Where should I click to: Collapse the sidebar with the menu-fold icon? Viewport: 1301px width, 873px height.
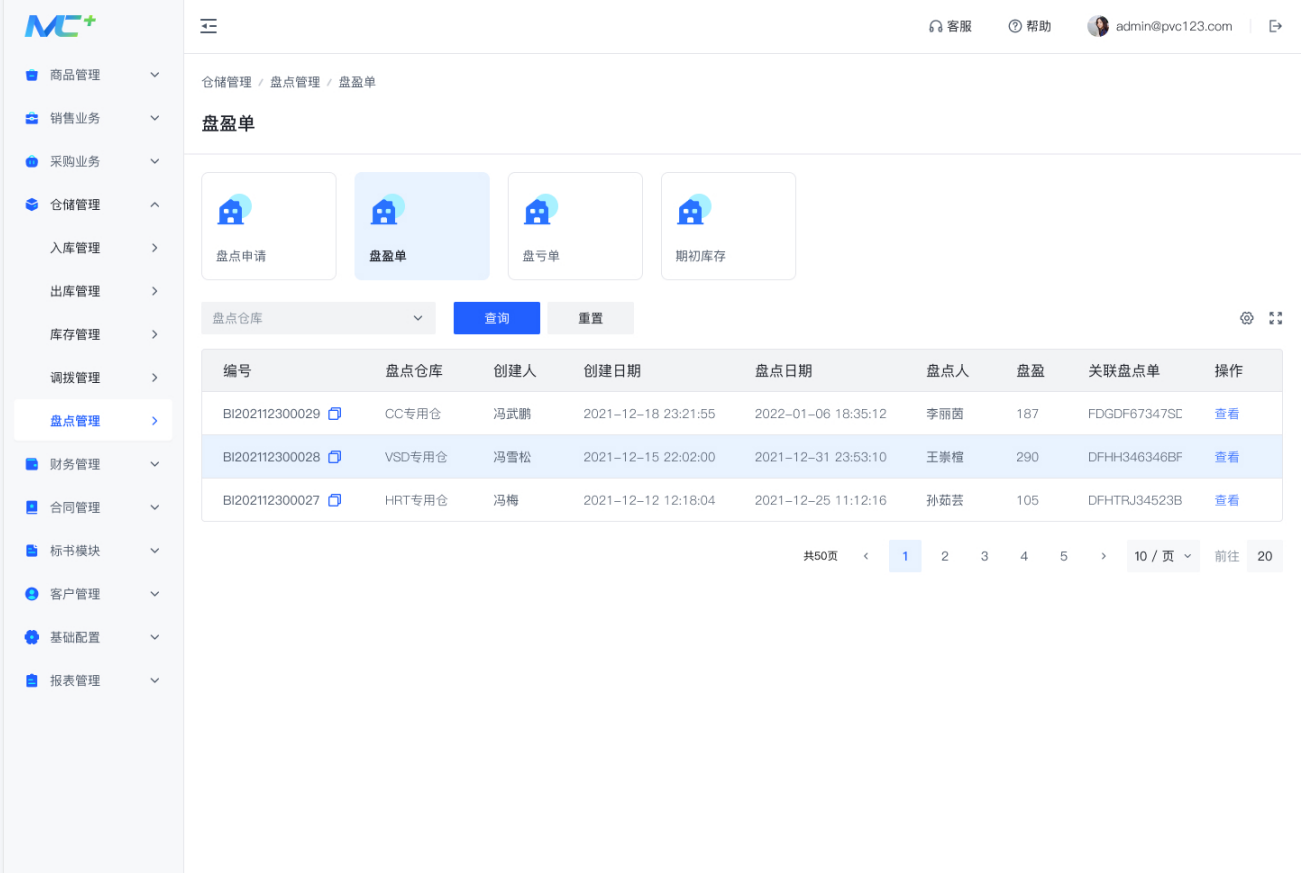click(208, 26)
